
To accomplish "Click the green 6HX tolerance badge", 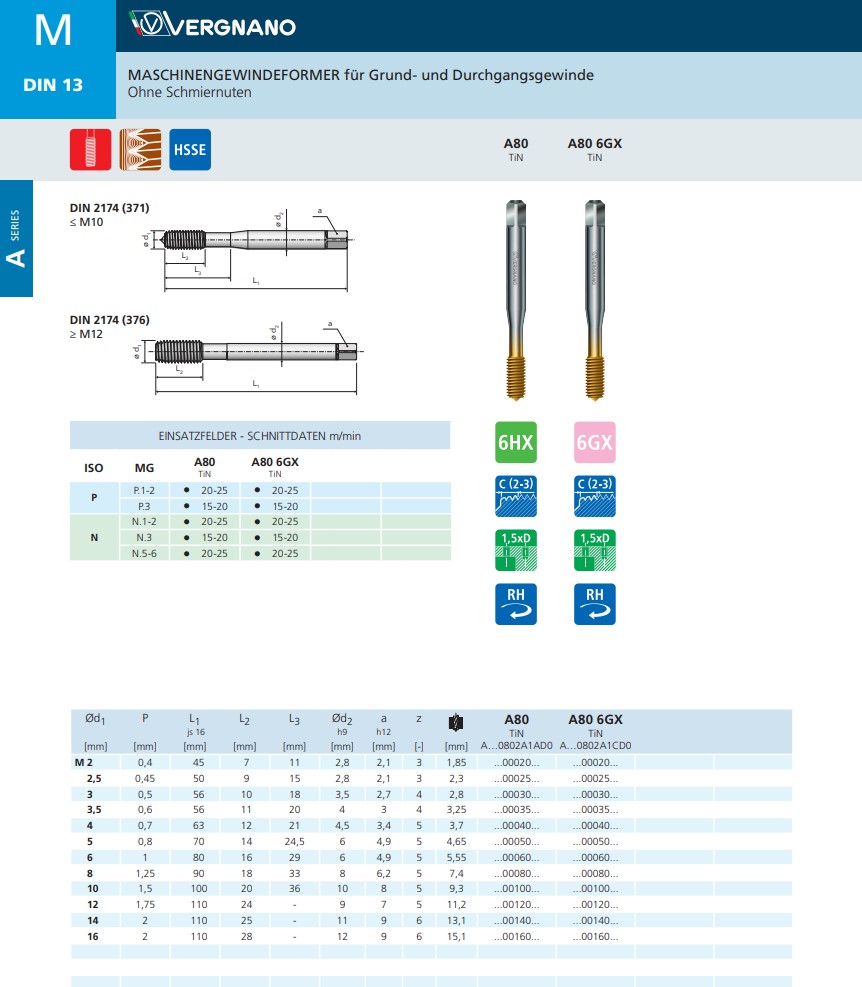I will [515, 442].
